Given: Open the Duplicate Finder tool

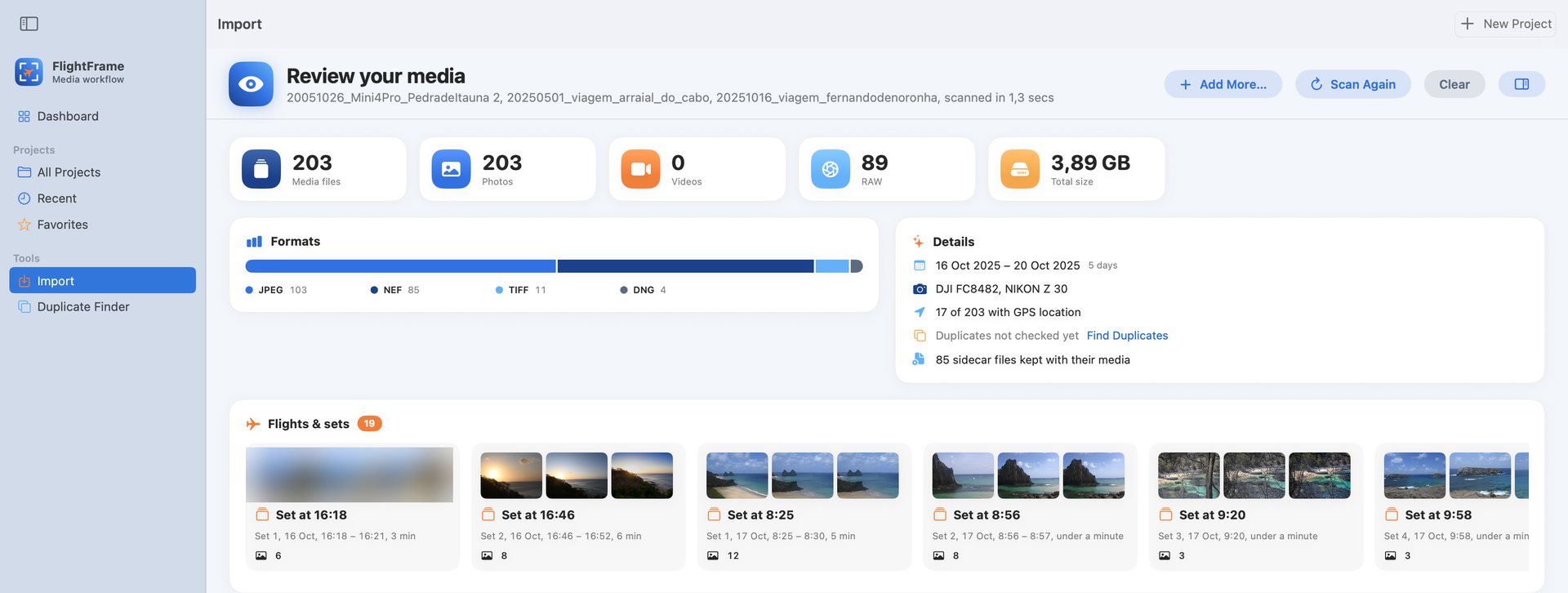Looking at the screenshot, I should 102,307.
